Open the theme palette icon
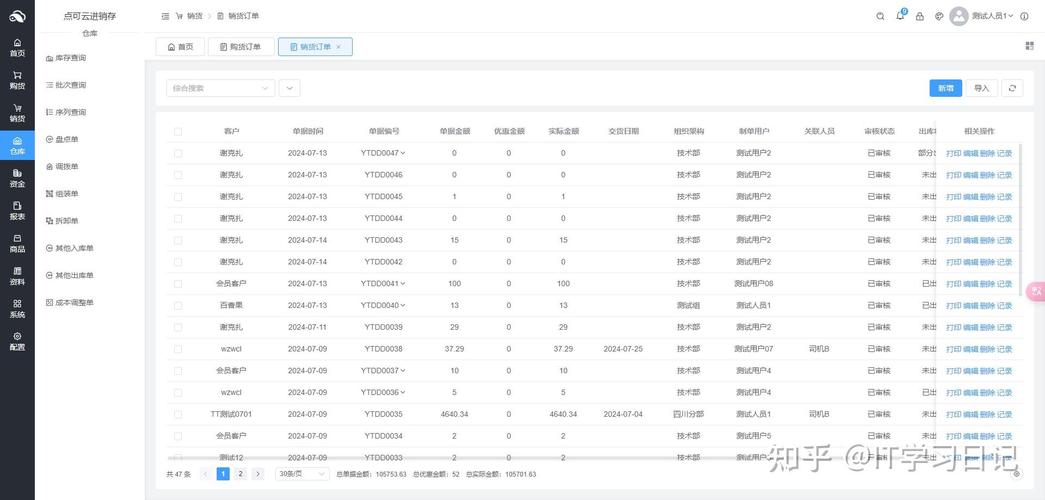The image size is (1045, 500). (939, 16)
